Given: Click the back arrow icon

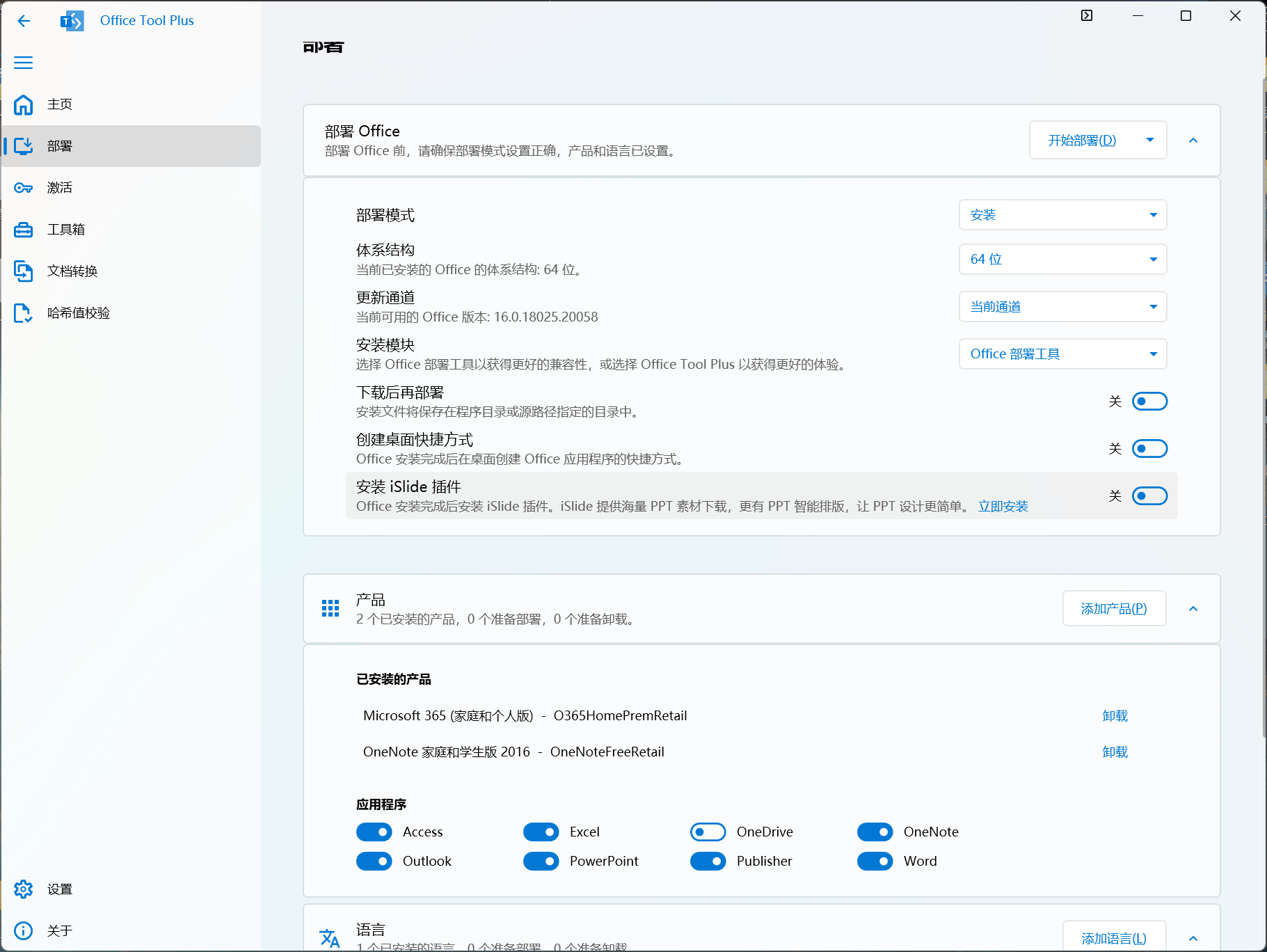Looking at the screenshot, I should point(24,21).
